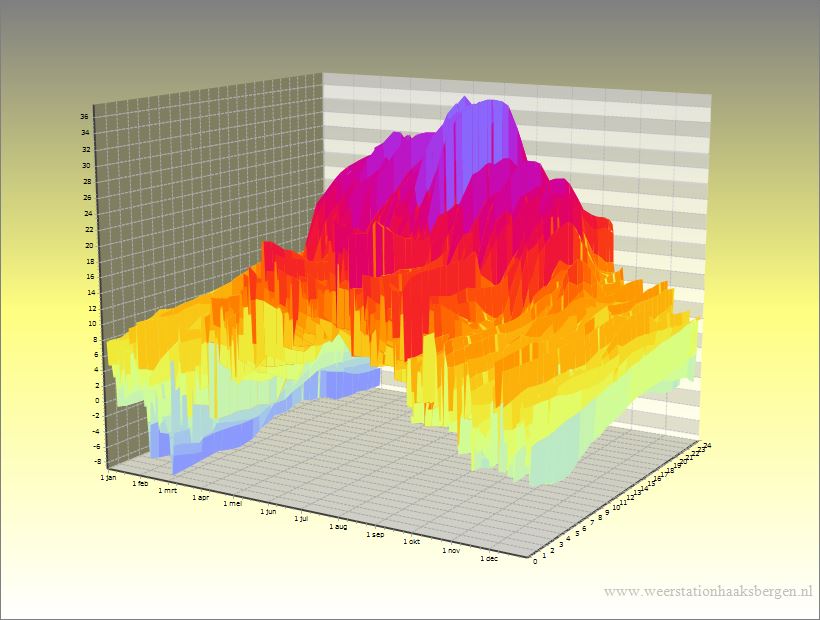
Task: Click hour 5 on the hour axis
Action: point(577,533)
